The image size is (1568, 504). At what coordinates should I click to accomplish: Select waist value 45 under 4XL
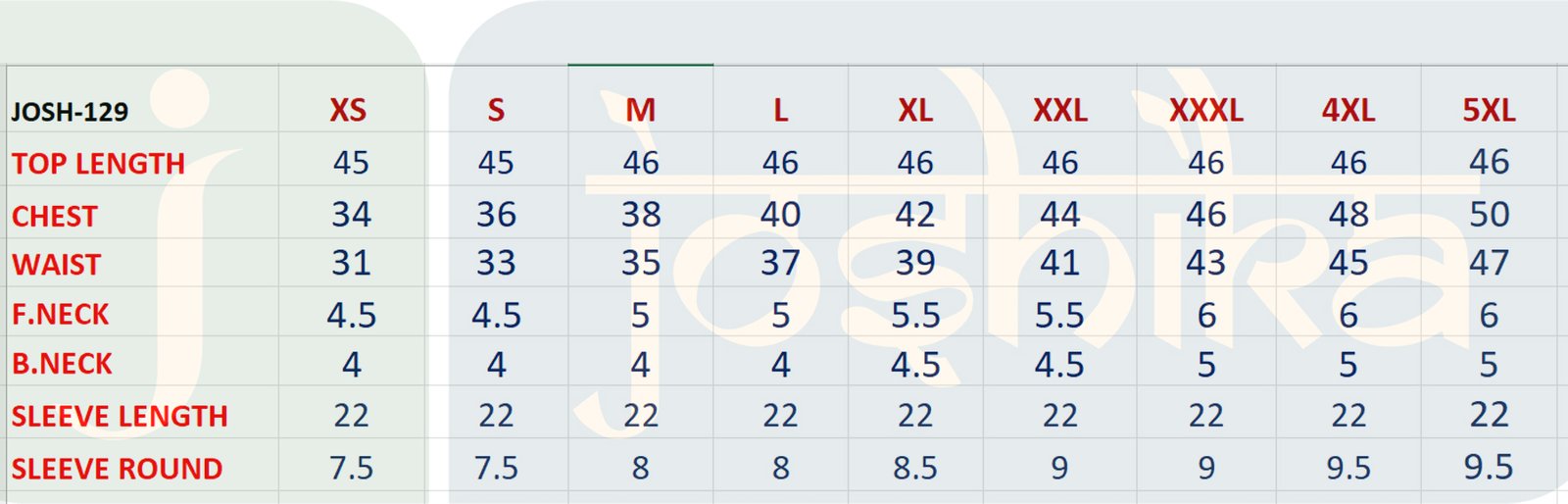point(1347,263)
